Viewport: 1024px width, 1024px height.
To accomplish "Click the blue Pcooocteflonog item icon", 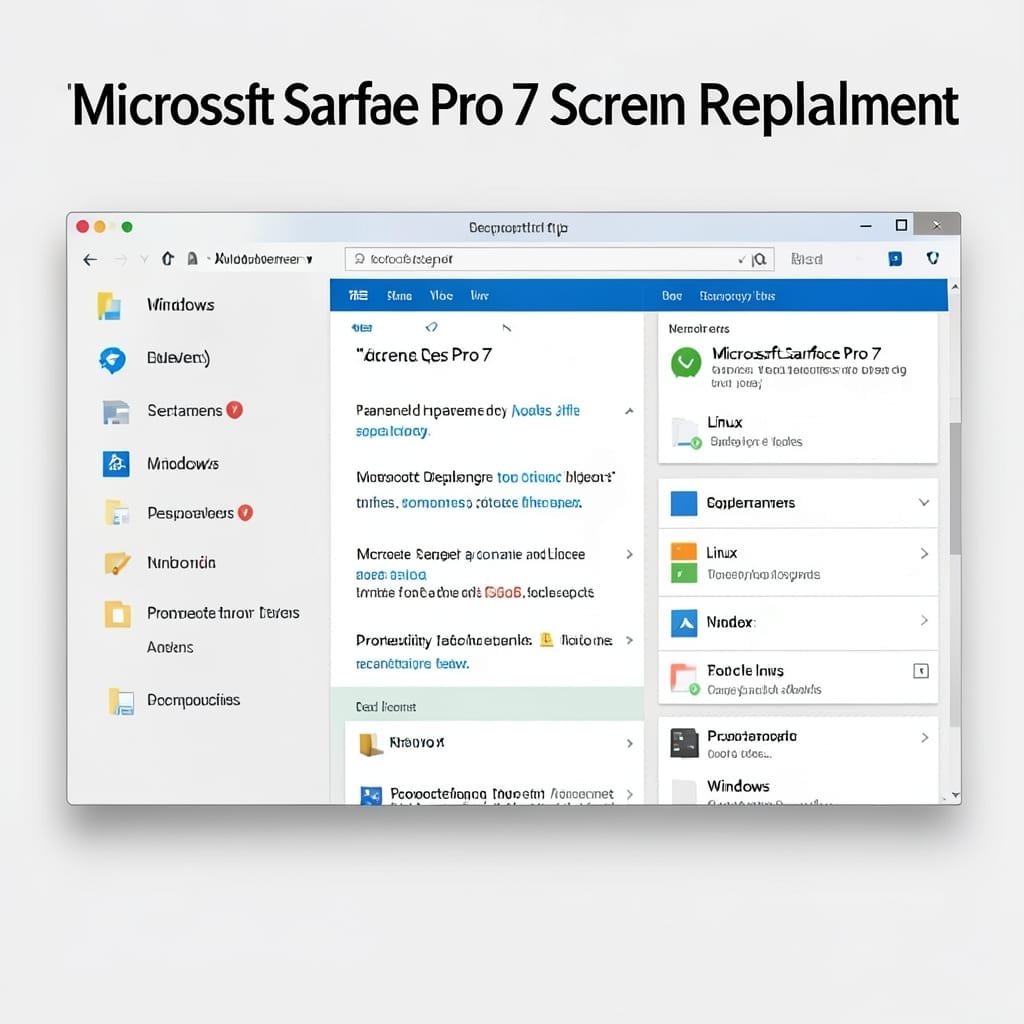I will pyautogui.click(x=371, y=795).
